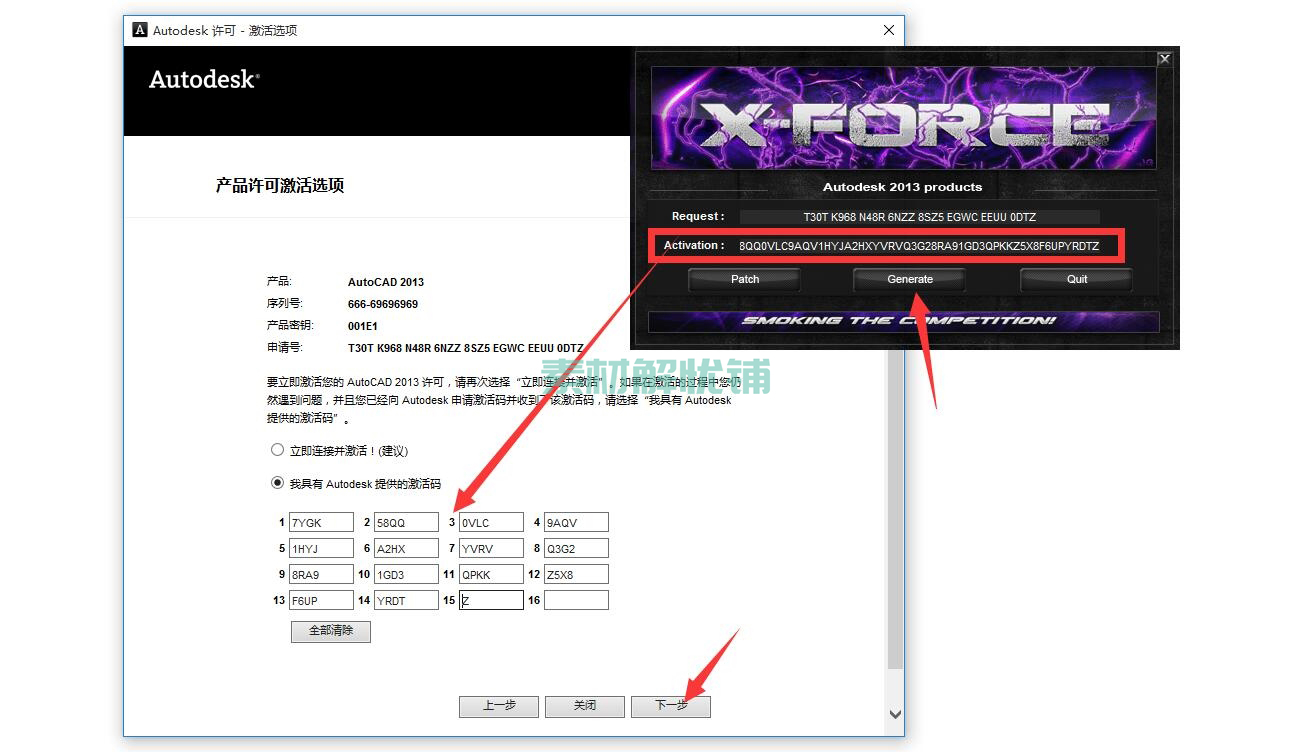Click activation code box 1 containing 7YGK
Image resolution: width=1312 pixels, height=752 pixels.
[x=321, y=522]
